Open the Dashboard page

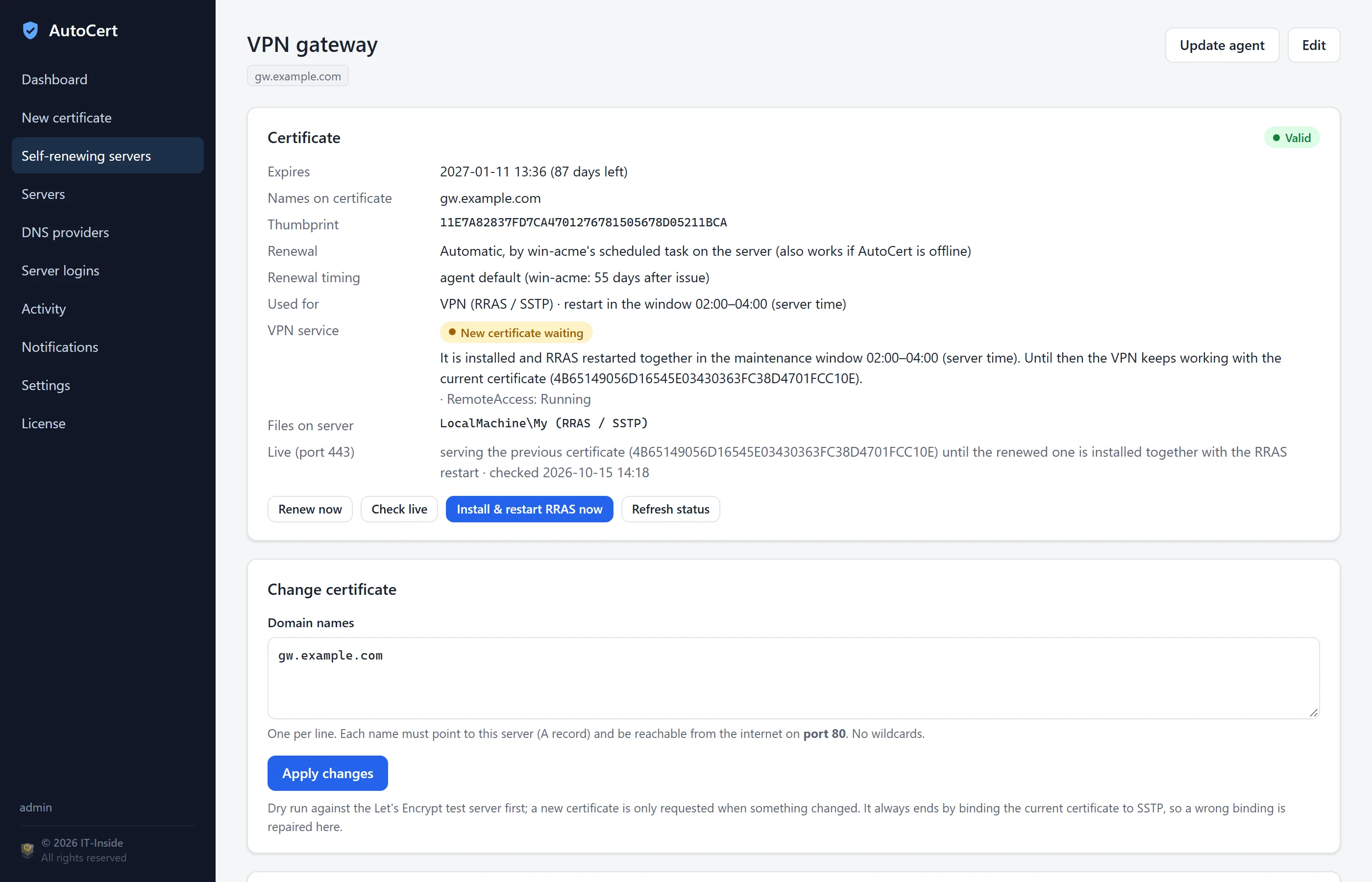(108, 79)
